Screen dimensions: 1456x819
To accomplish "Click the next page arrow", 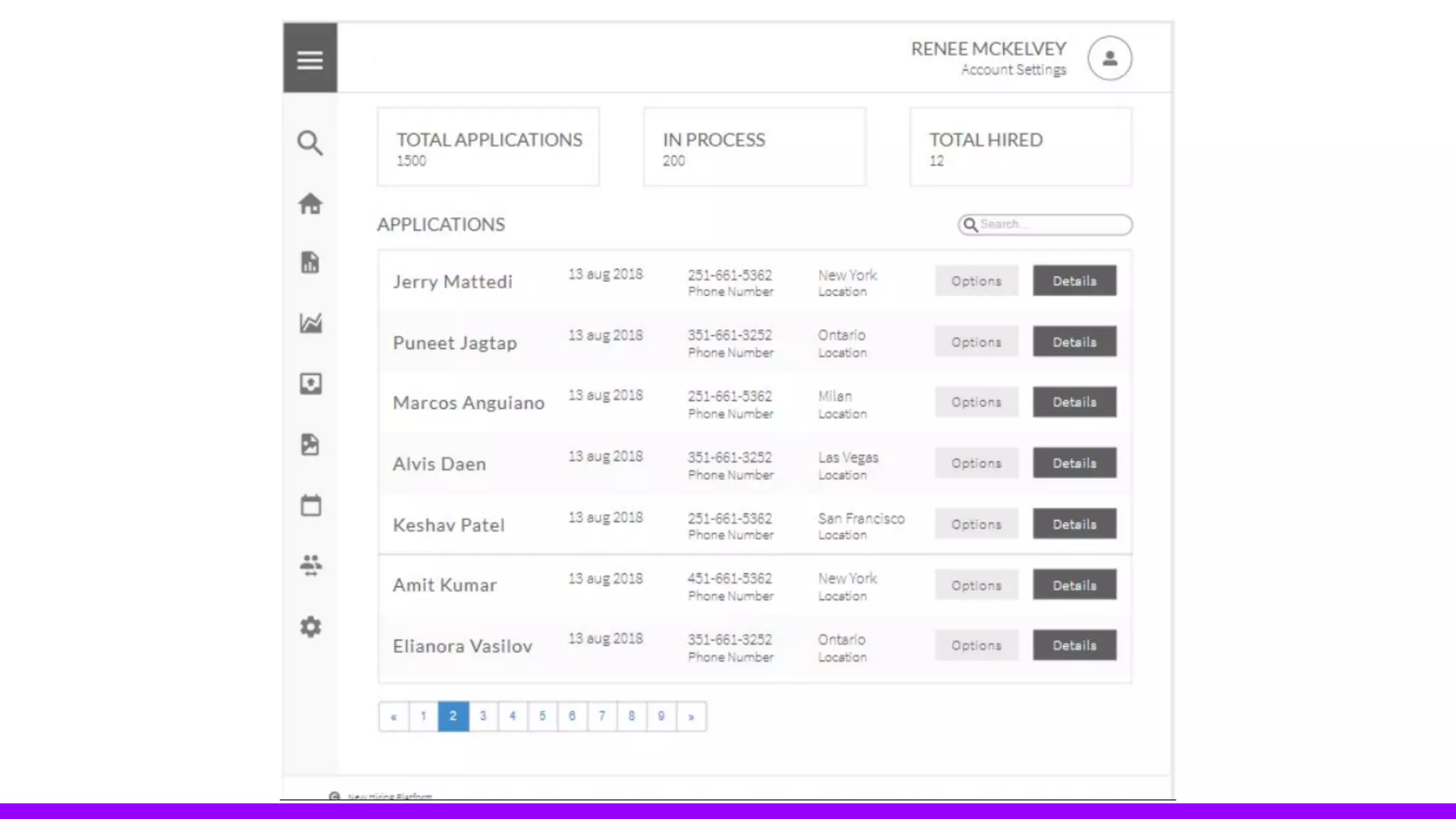I will tap(691, 716).
